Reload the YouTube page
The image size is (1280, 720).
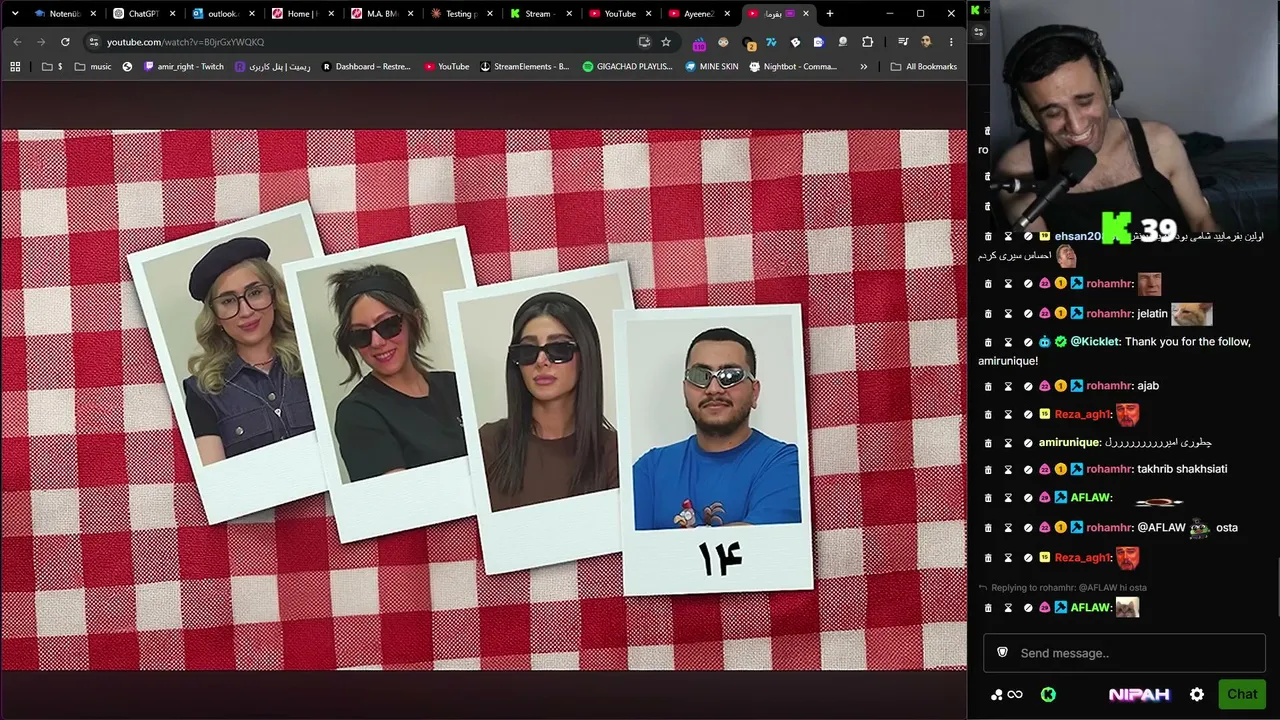pos(65,42)
